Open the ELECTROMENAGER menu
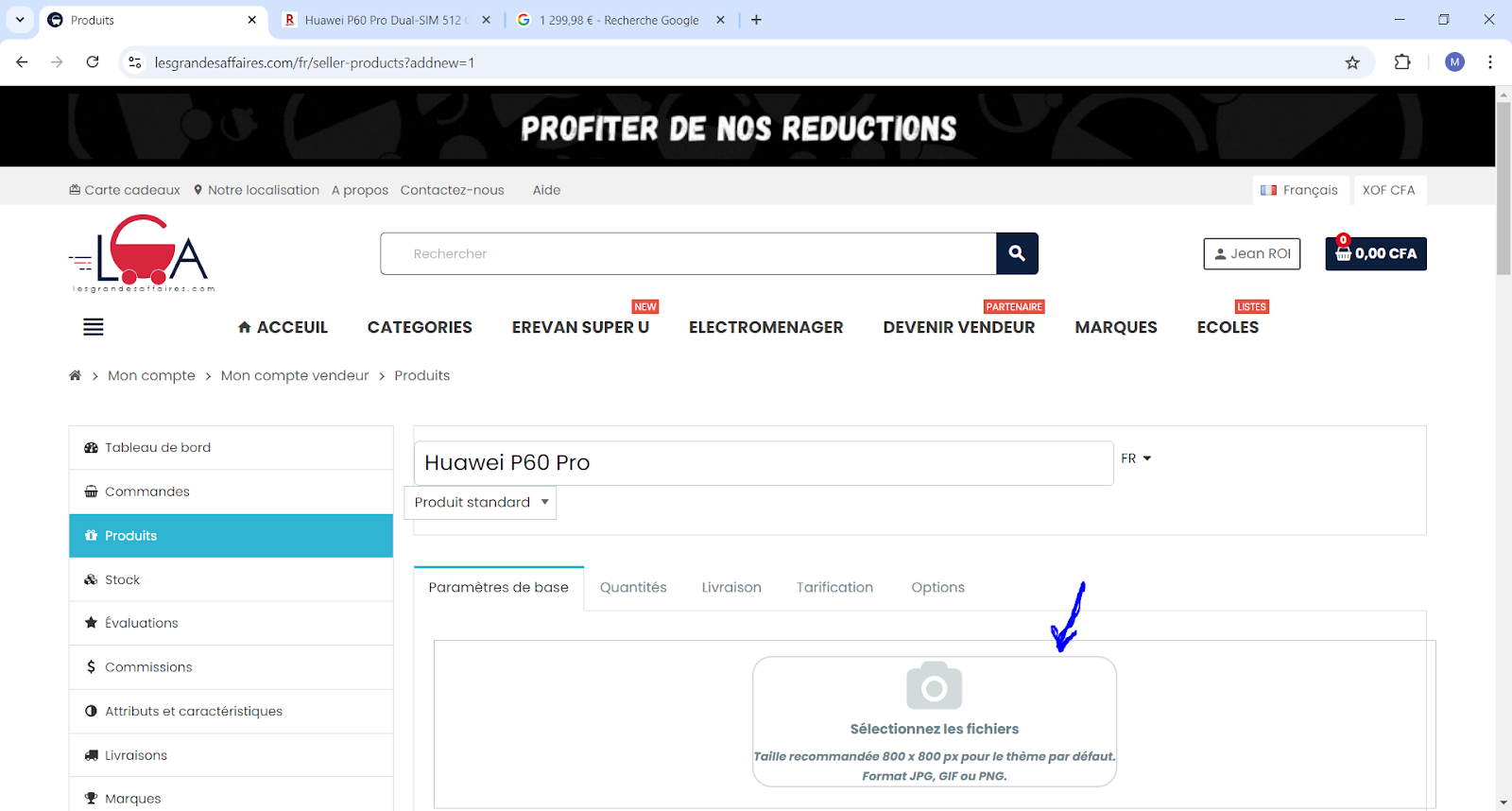 click(x=765, y=327)
